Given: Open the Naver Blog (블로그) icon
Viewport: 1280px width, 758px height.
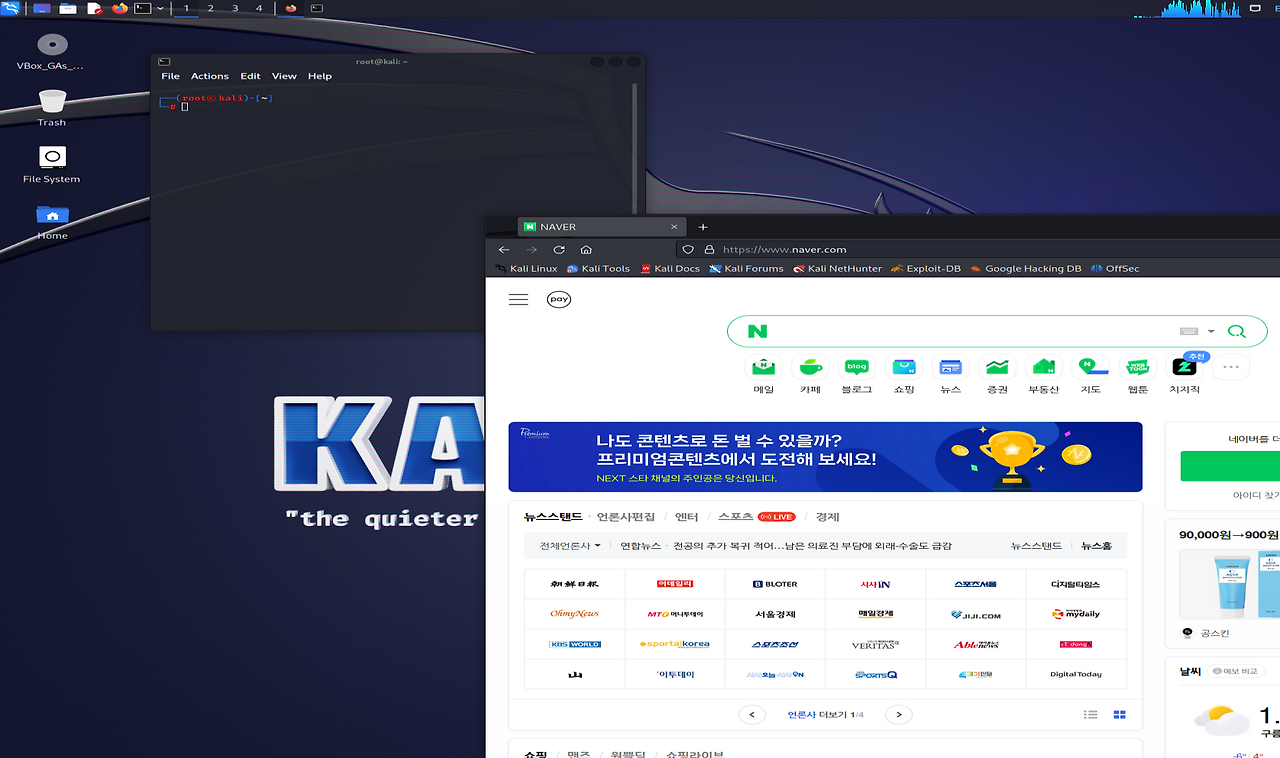Looking at the screenshot, I should click(x=856, y=367).
